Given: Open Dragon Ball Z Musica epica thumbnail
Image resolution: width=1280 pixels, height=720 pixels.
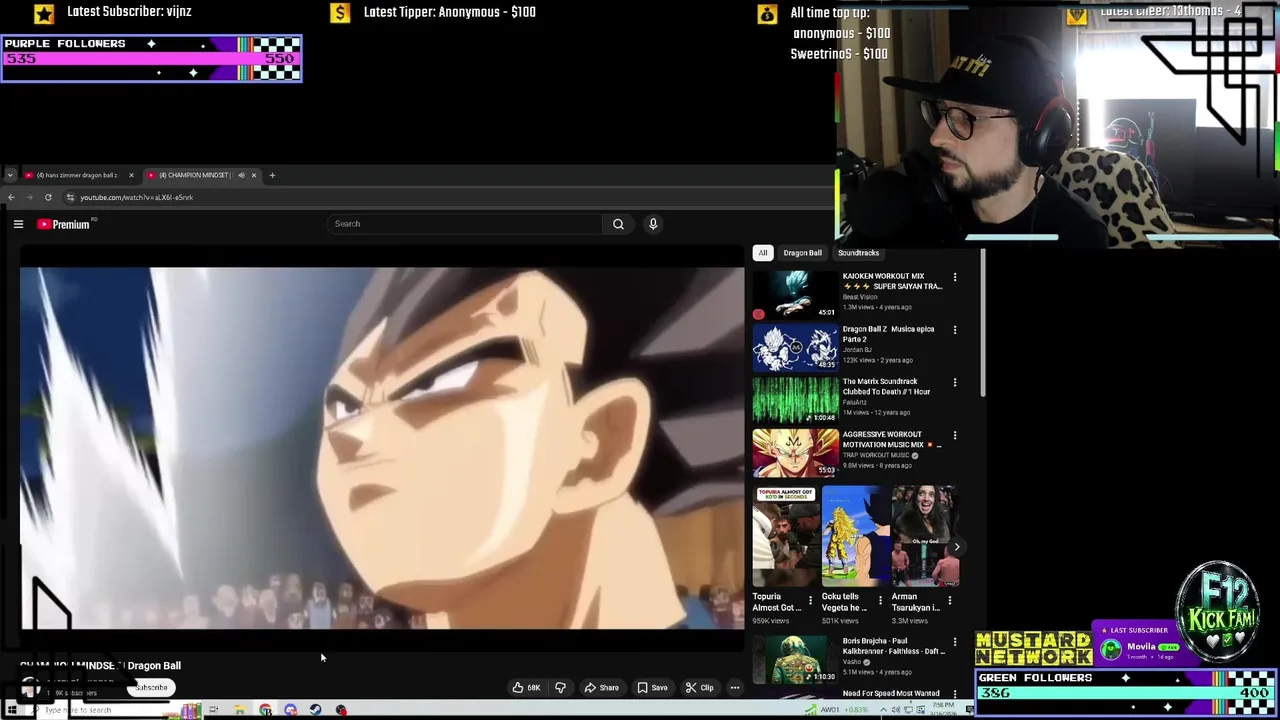Looking at the screenshot, I should pyautogui.click(x=796, y=347).
